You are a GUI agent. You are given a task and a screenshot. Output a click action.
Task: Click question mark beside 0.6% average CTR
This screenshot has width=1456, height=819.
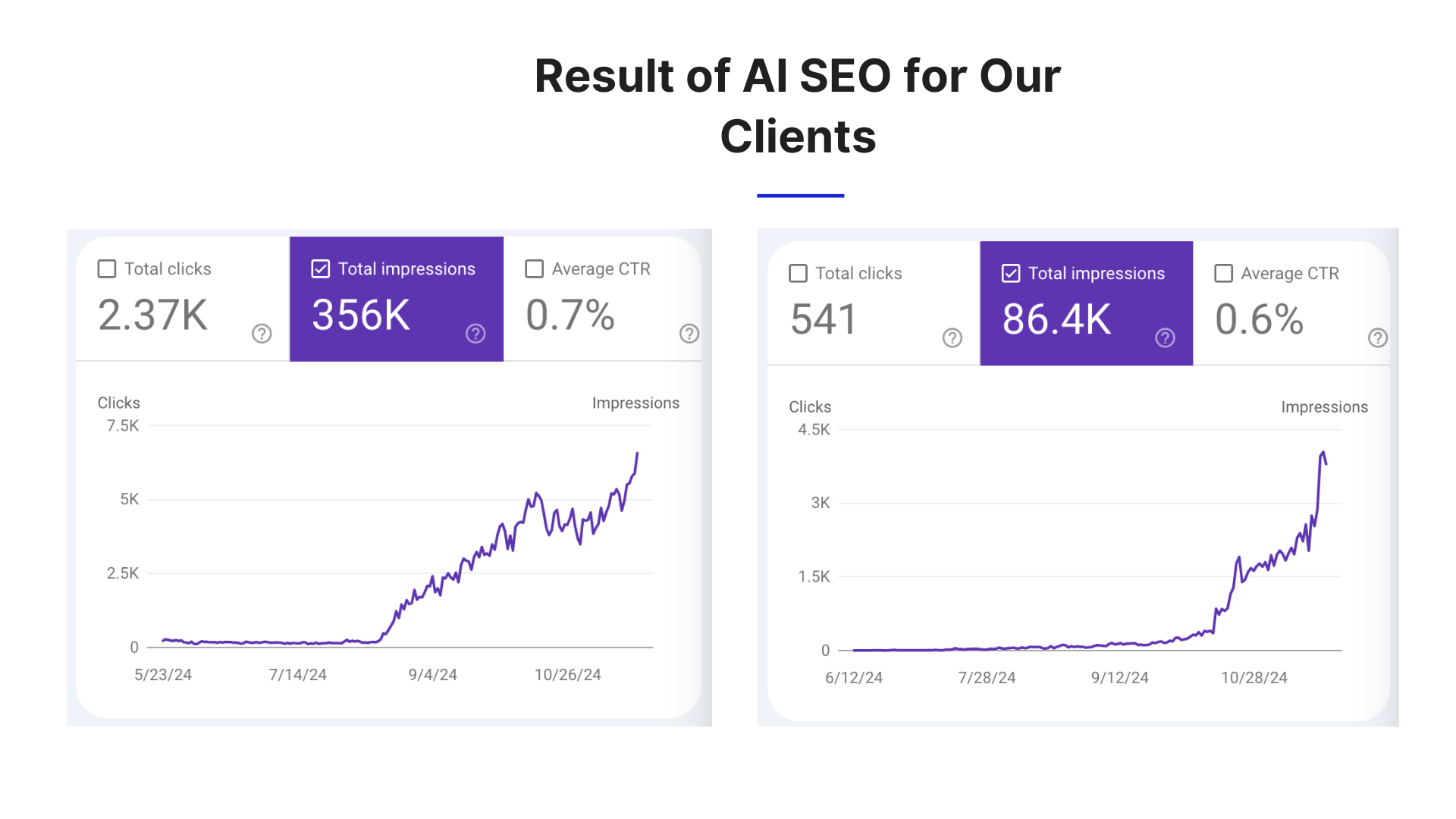click(x=1378, y=338)
